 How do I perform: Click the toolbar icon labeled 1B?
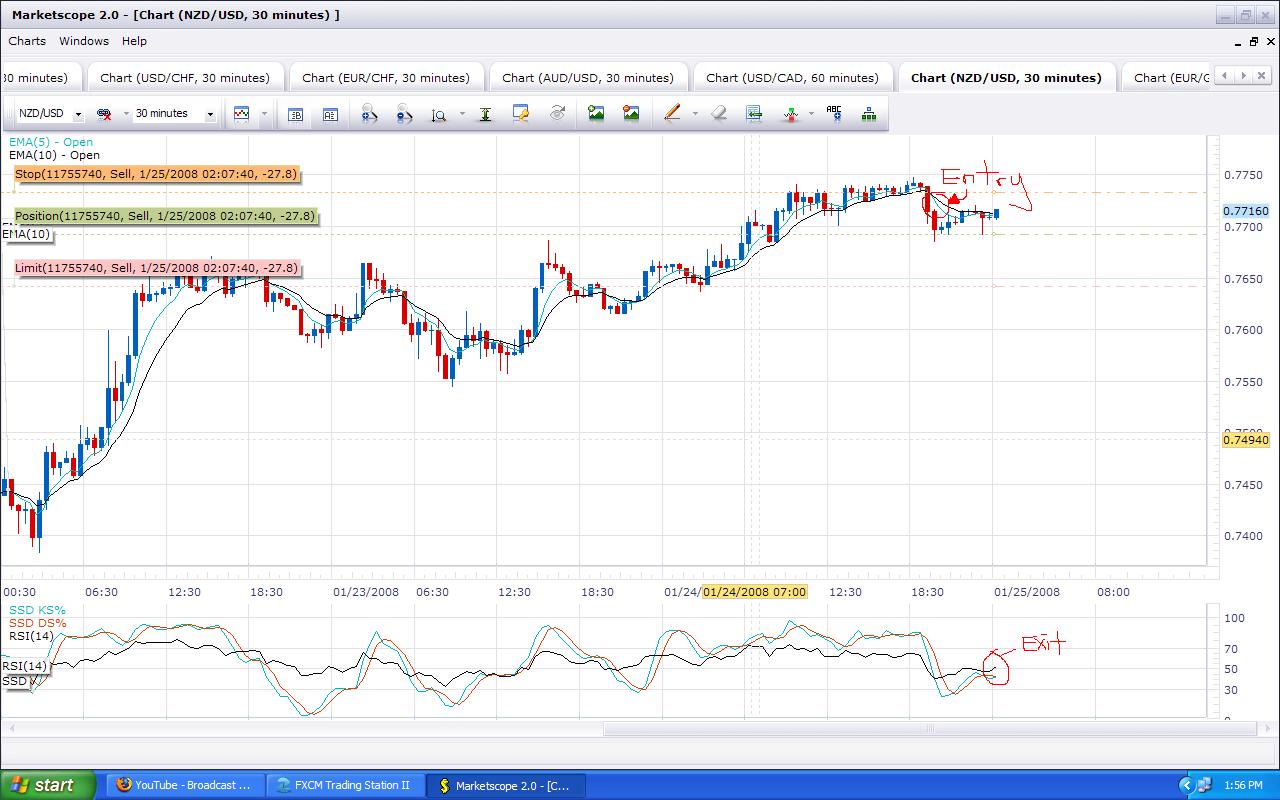[x=295, y=114]
